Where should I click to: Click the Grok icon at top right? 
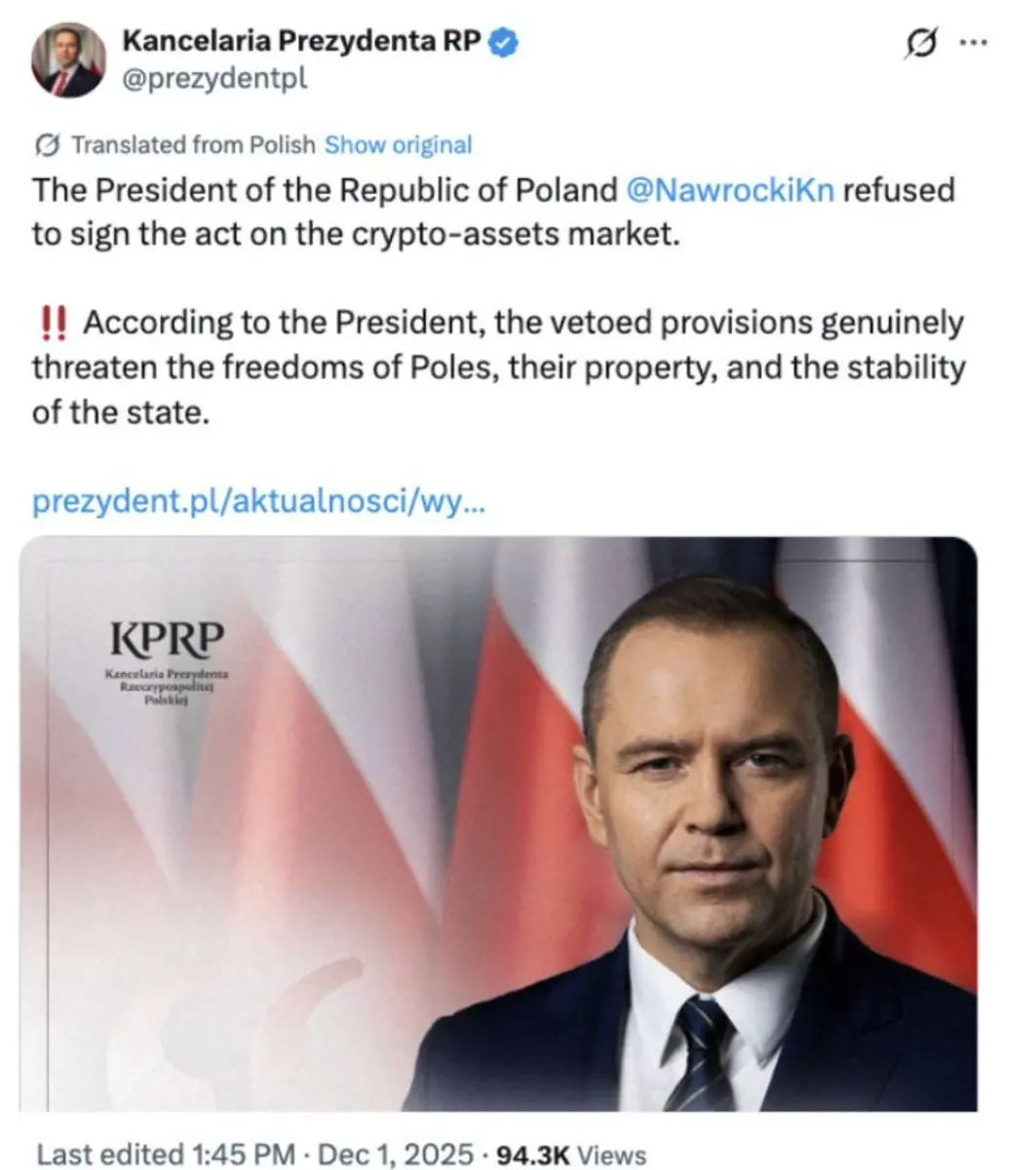(922, 44)
